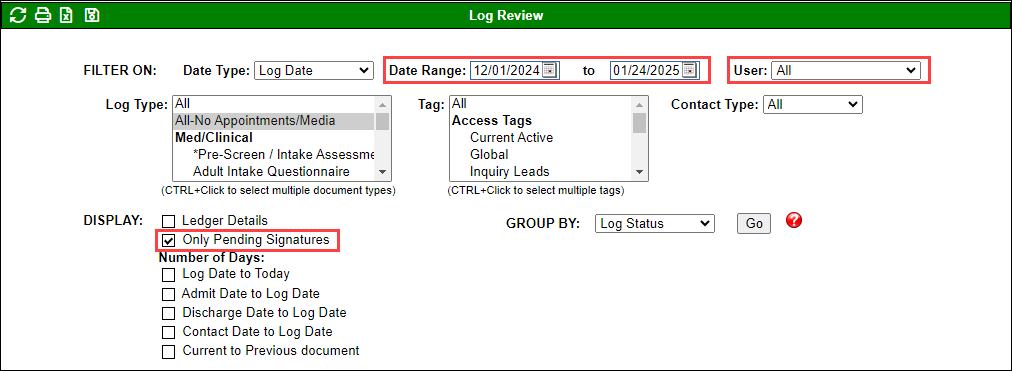Viewport: 1012px width, 371px height.
Task: Open the end date calendar picker
Action: pyautogui.click(x=689, y=70)
